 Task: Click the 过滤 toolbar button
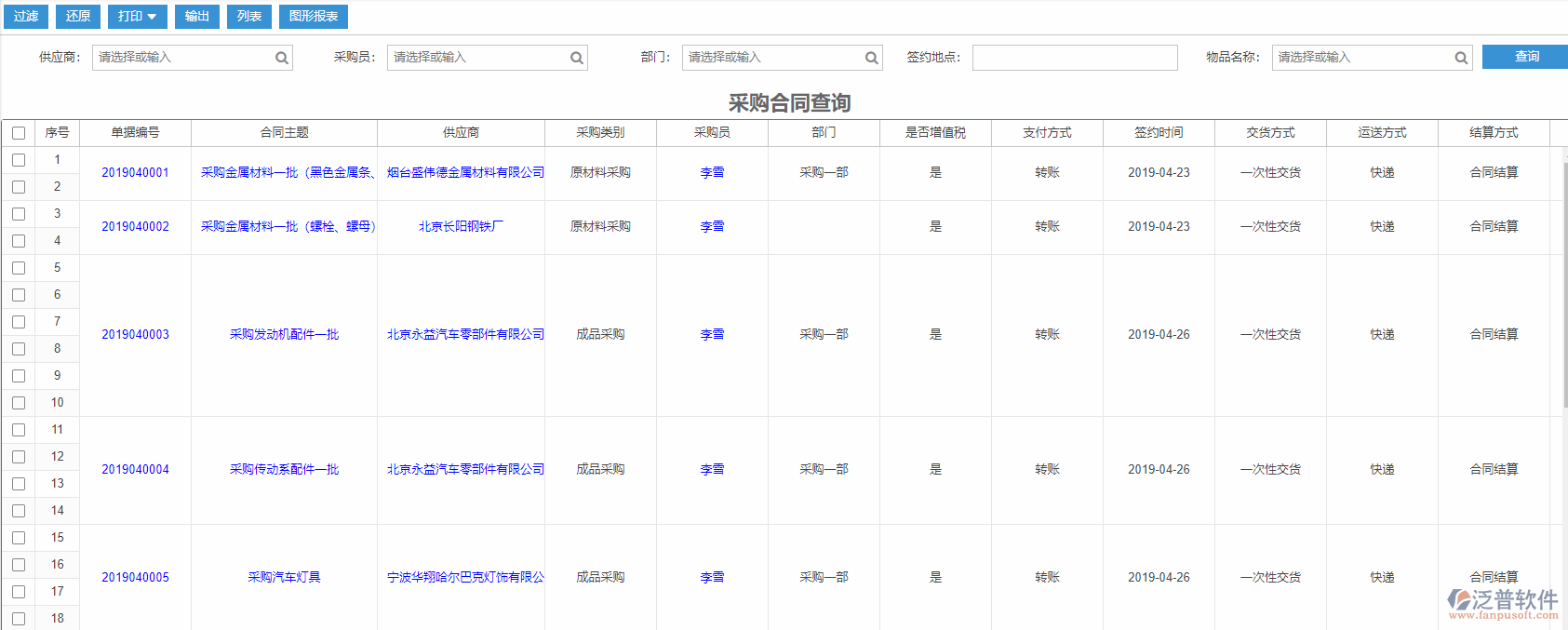click(26, 17)
